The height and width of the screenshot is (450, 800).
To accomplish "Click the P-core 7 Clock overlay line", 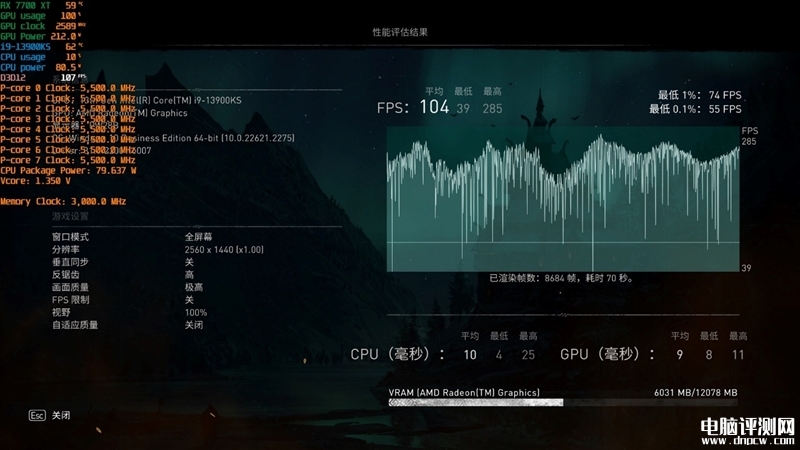I will tap(68, 160).
